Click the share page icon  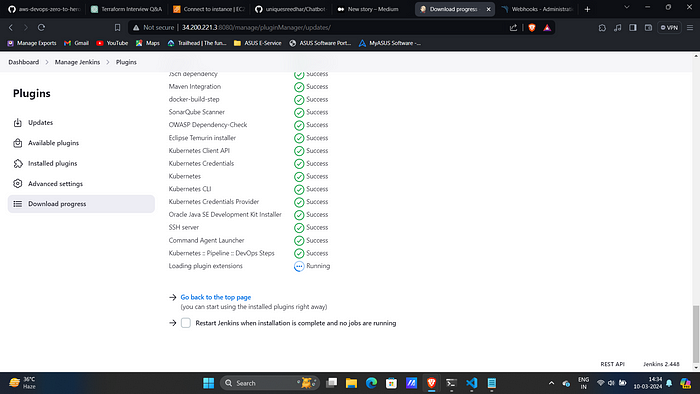(513, 28)
